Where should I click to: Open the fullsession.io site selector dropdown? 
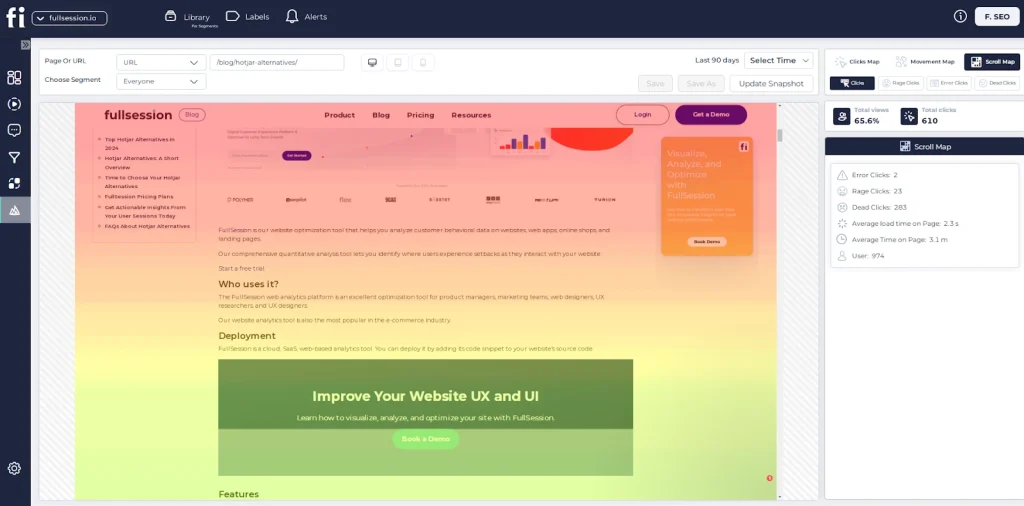[x=69, y=18]
